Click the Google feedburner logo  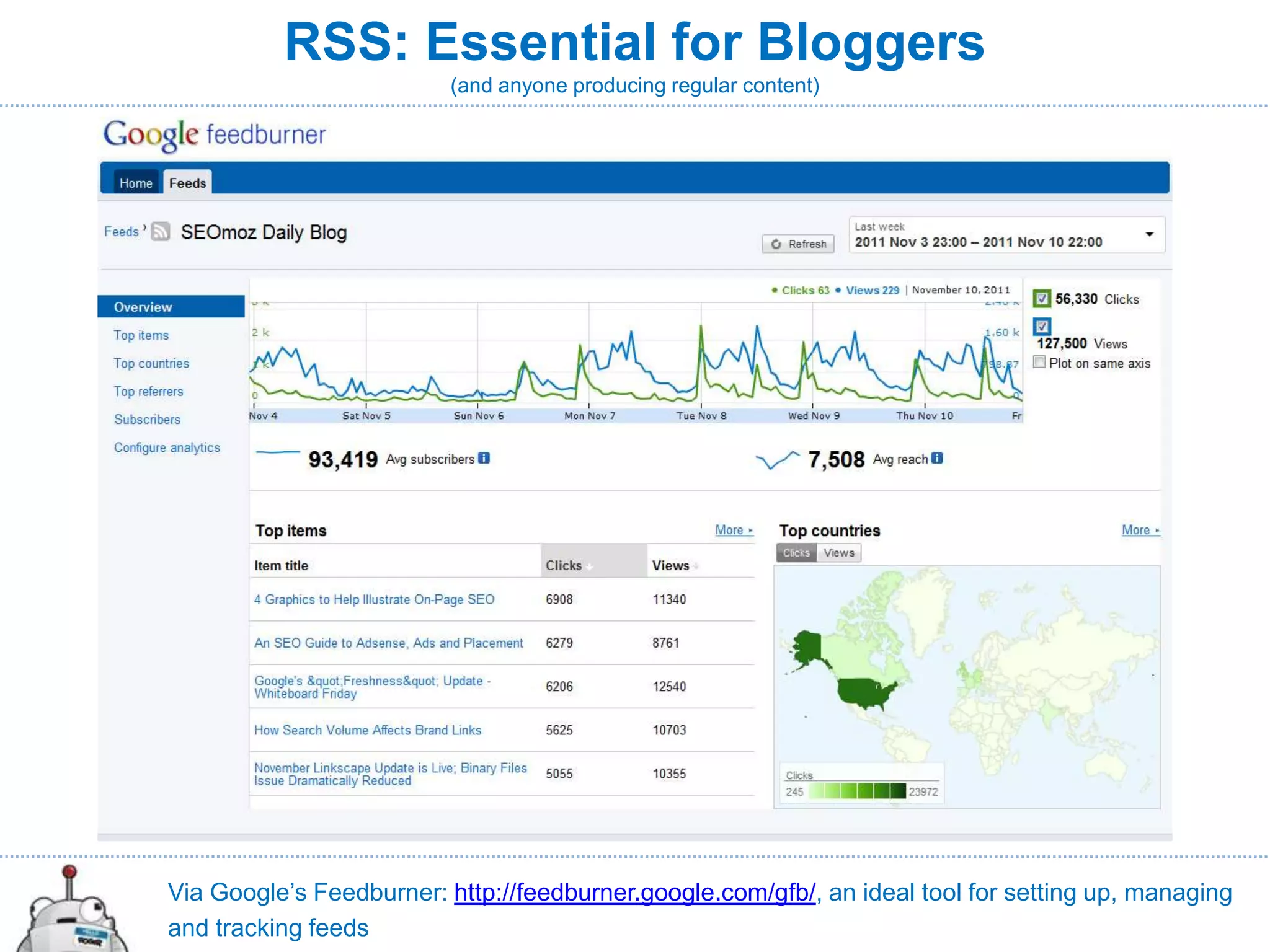(215, 135)
